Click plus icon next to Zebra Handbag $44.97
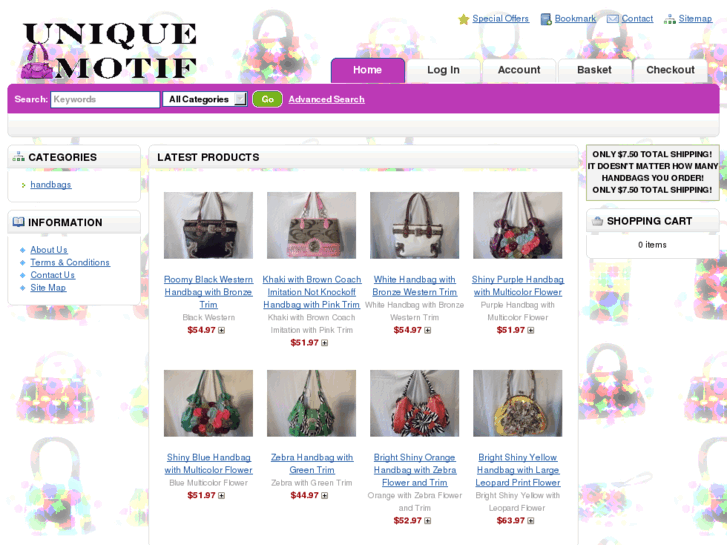This screenshot has height=545, width=727. coord(325,495)
